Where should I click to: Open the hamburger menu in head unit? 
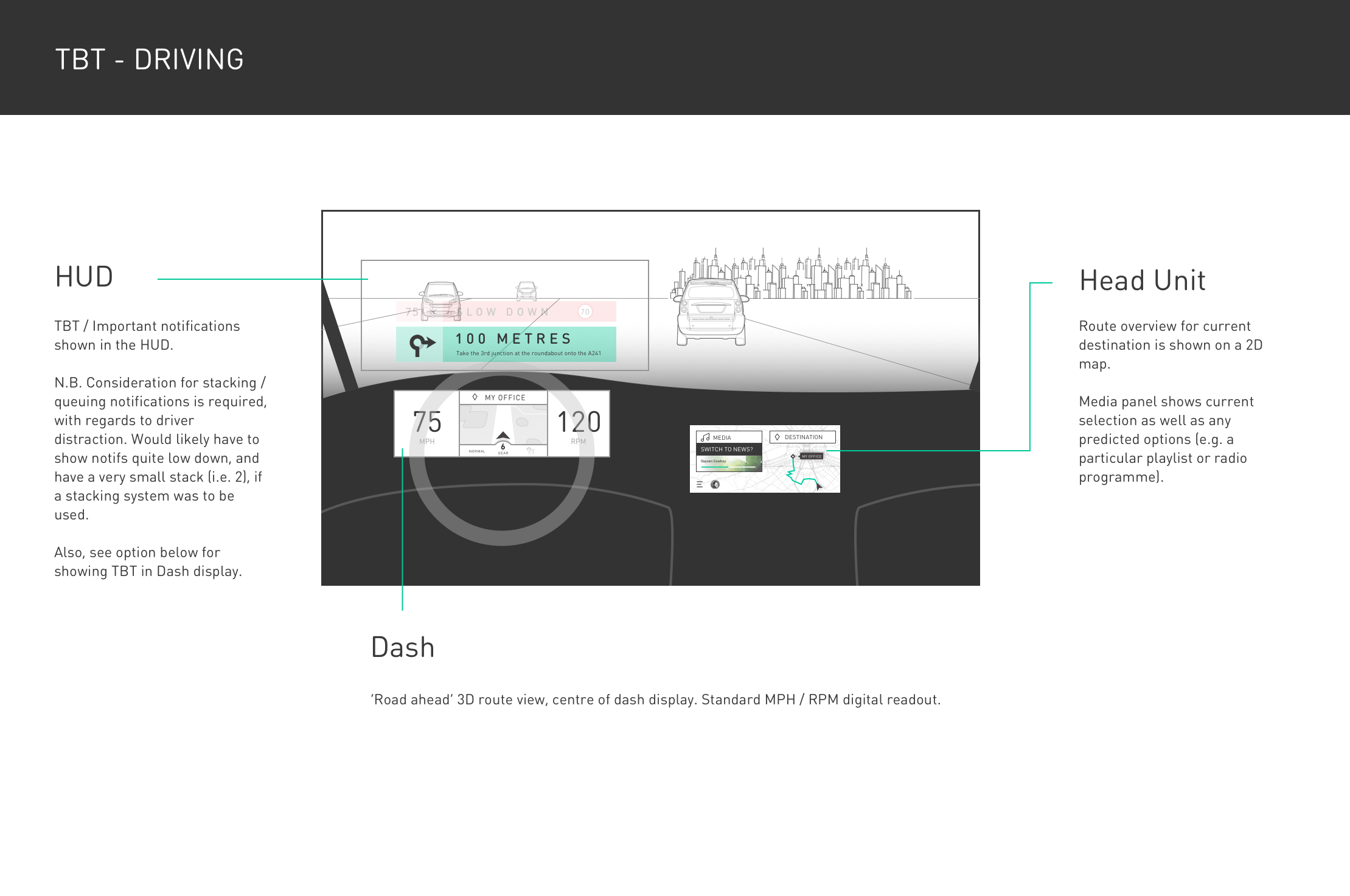(x=700, y=485)
